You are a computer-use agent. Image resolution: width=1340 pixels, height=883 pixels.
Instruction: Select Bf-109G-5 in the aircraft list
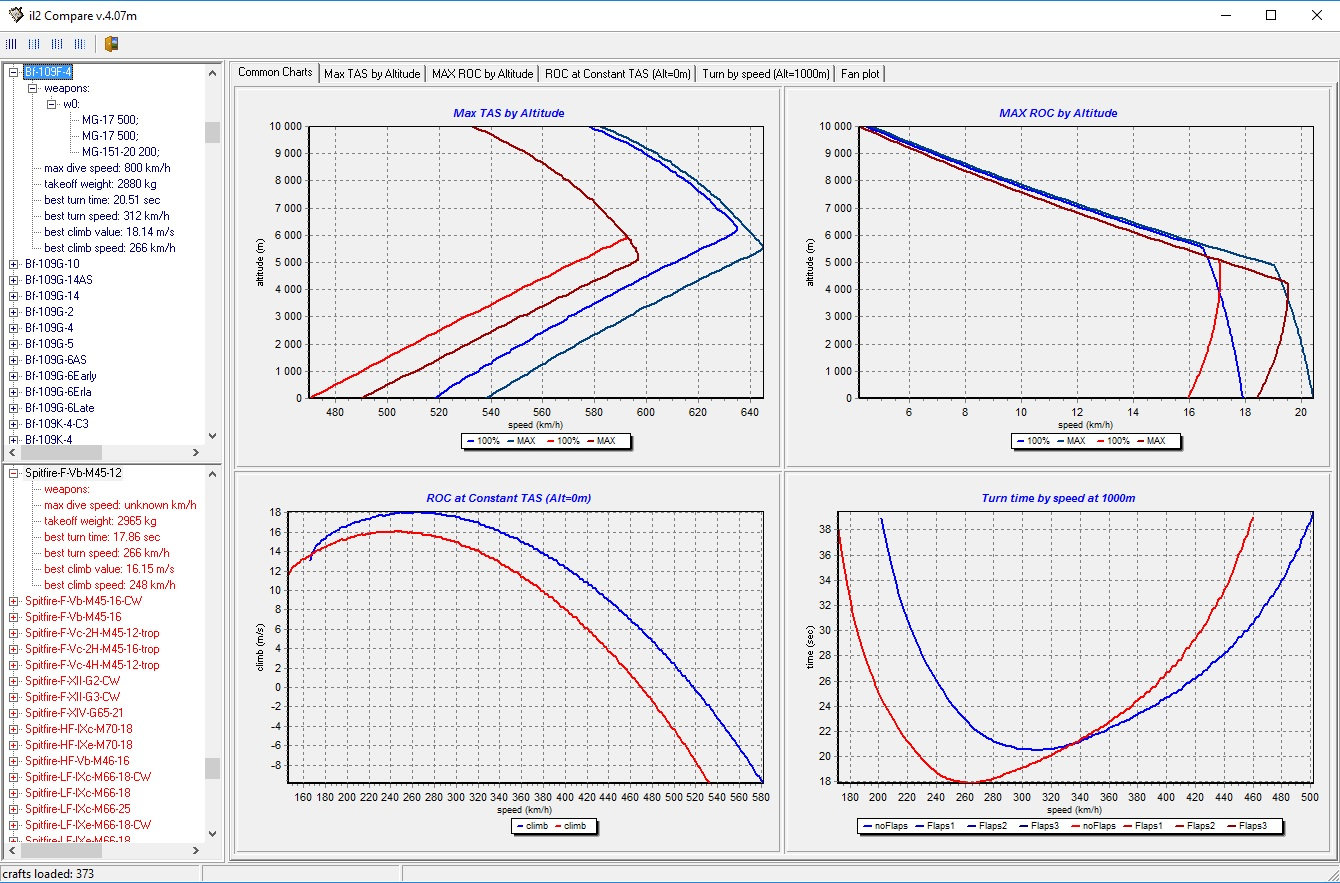click(49, 344)
